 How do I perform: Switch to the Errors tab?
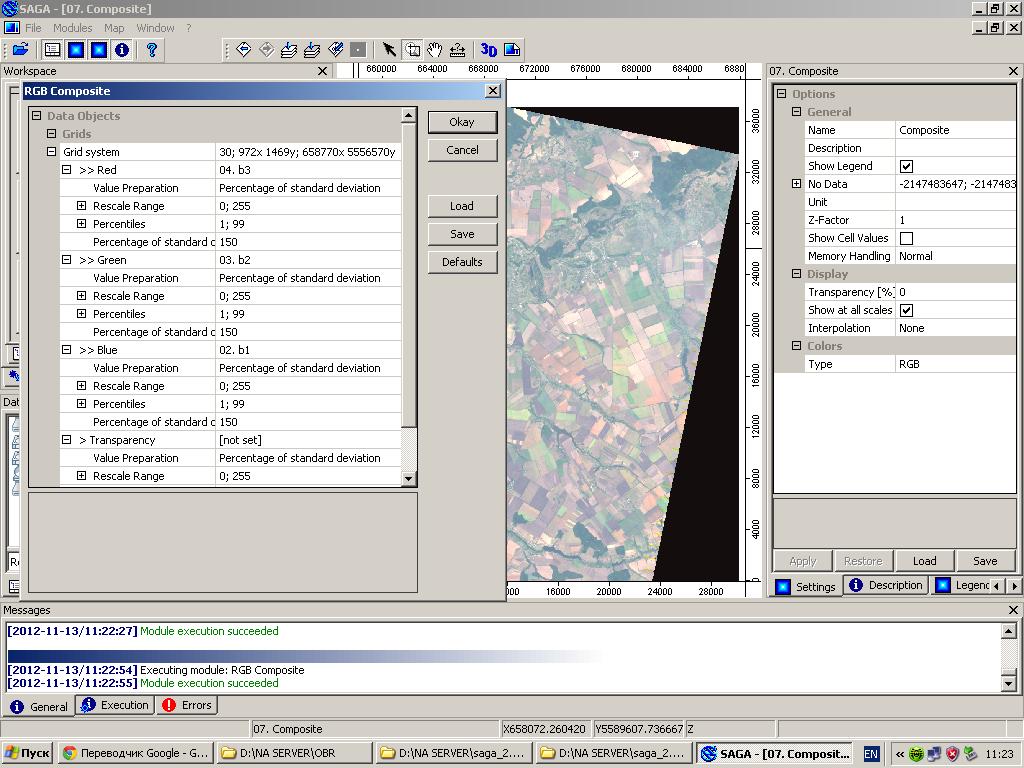pos(187,705)
